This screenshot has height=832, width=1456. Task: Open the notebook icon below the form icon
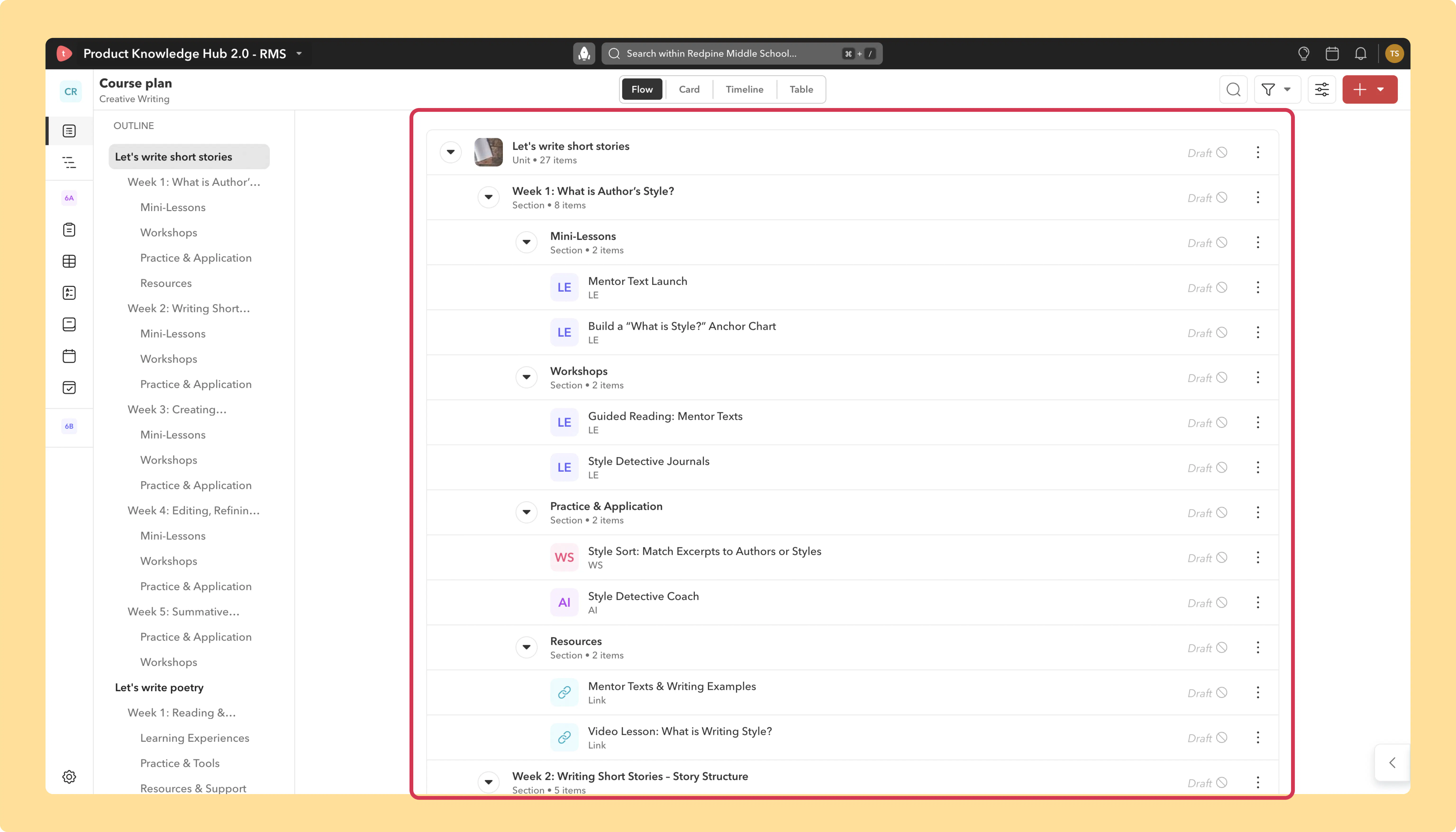click(x=69, y=324)
